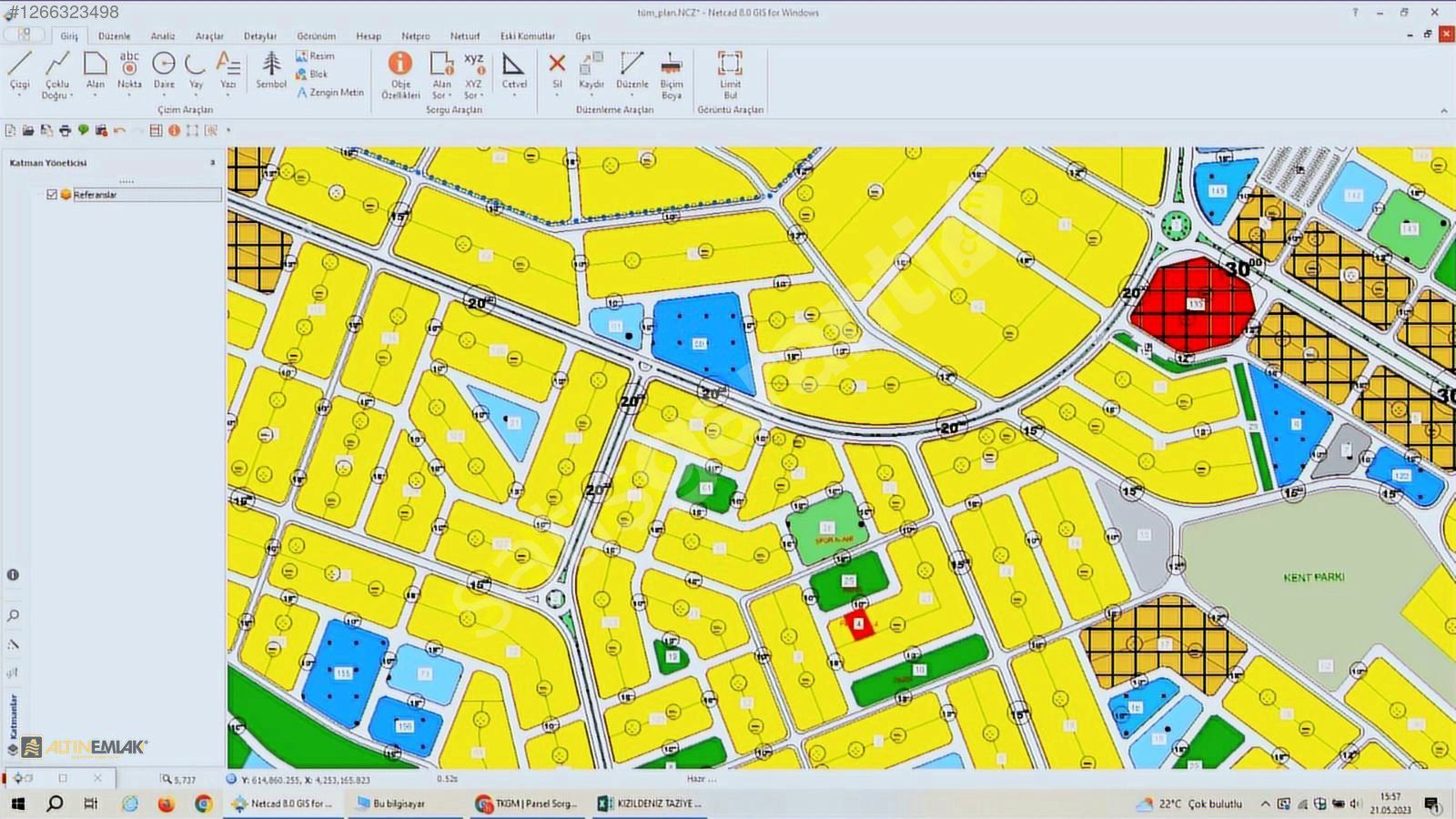Image resolution: width=1456 pixels, height=819 pixels.
Task: Open the Netpro ribbon tab
Action: click(x=415, y=36)
